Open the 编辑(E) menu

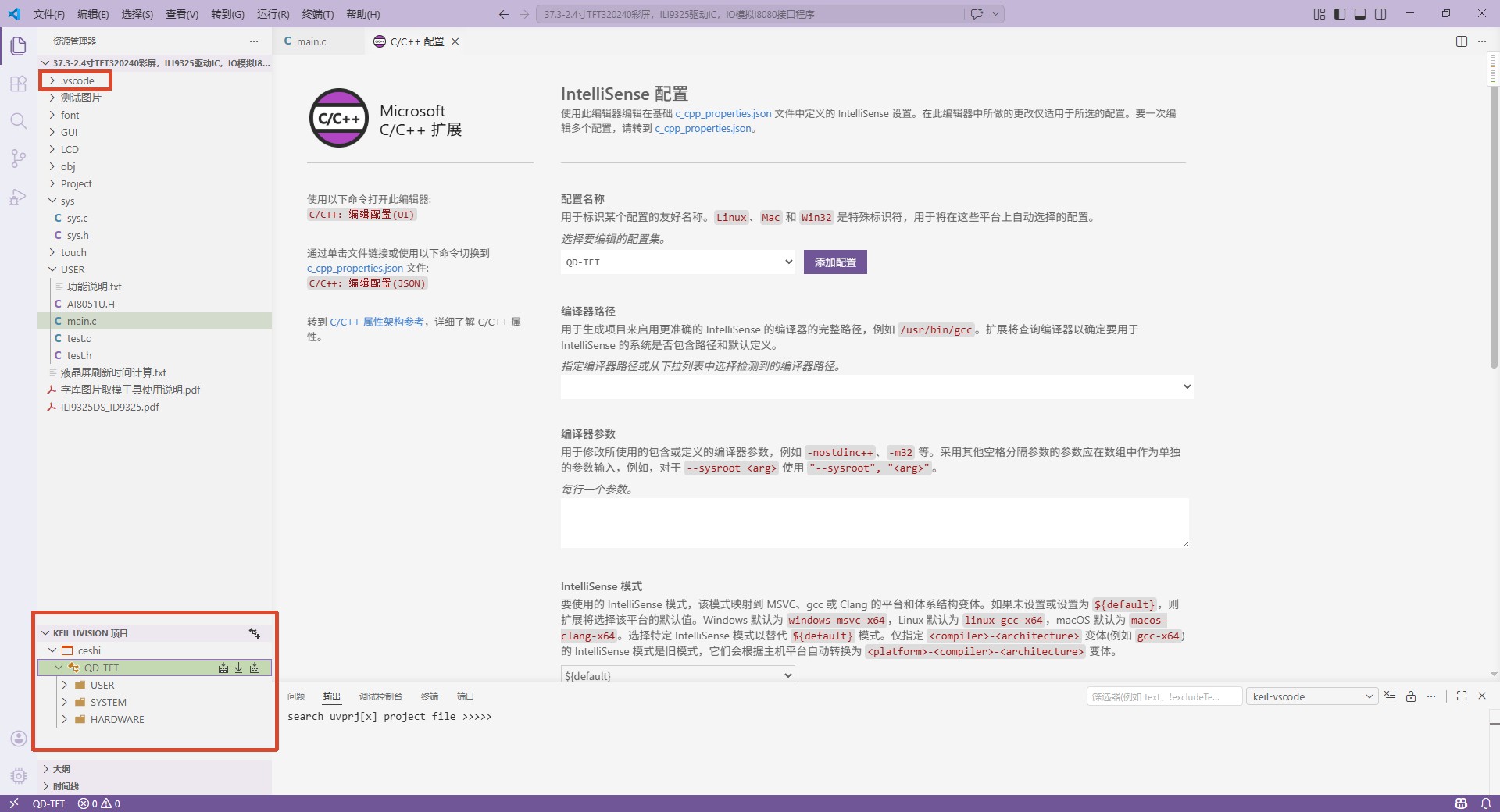(93, 14)
